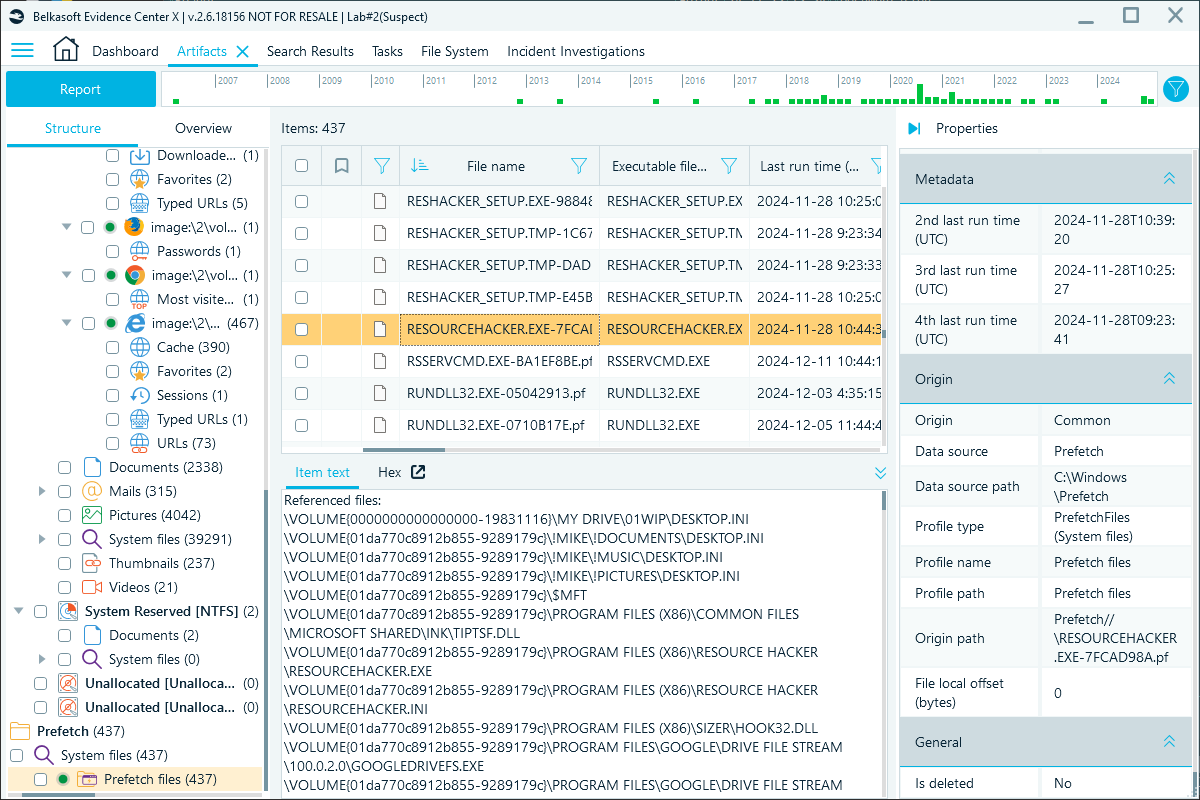The width and height of the screenshot is (1200, 800).
Task: Open the Search Results tab
Action: coord(310,51)
